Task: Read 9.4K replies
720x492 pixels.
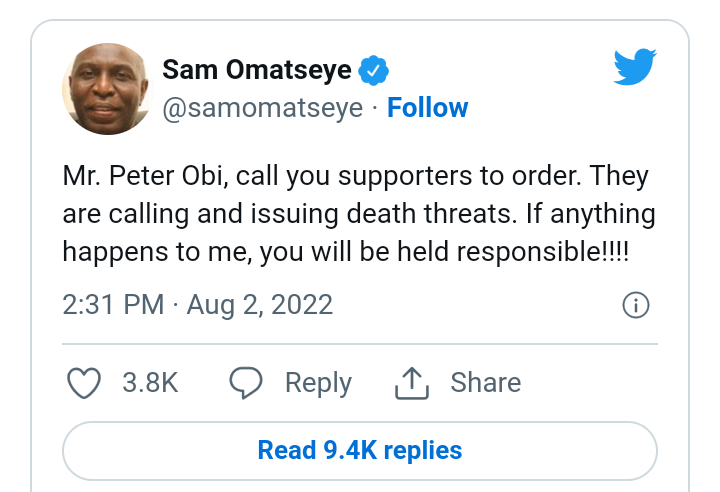Action: tap(360, 451)
